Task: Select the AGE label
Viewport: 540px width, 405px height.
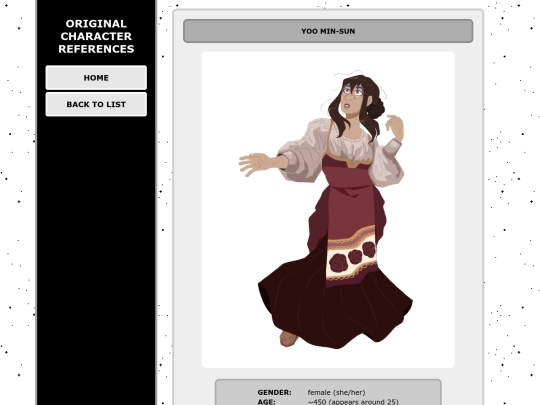Action: 267,402
